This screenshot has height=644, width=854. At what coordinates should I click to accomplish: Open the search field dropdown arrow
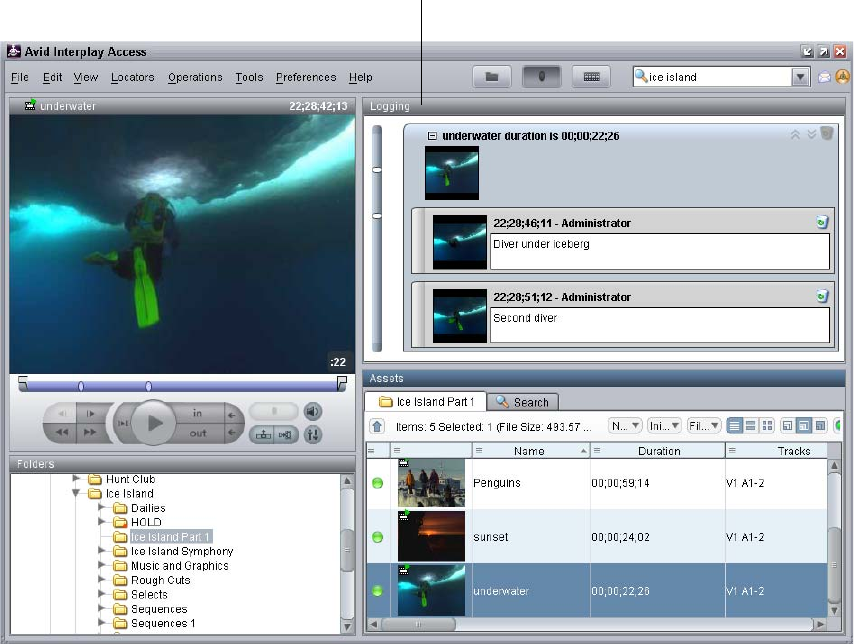800,77
